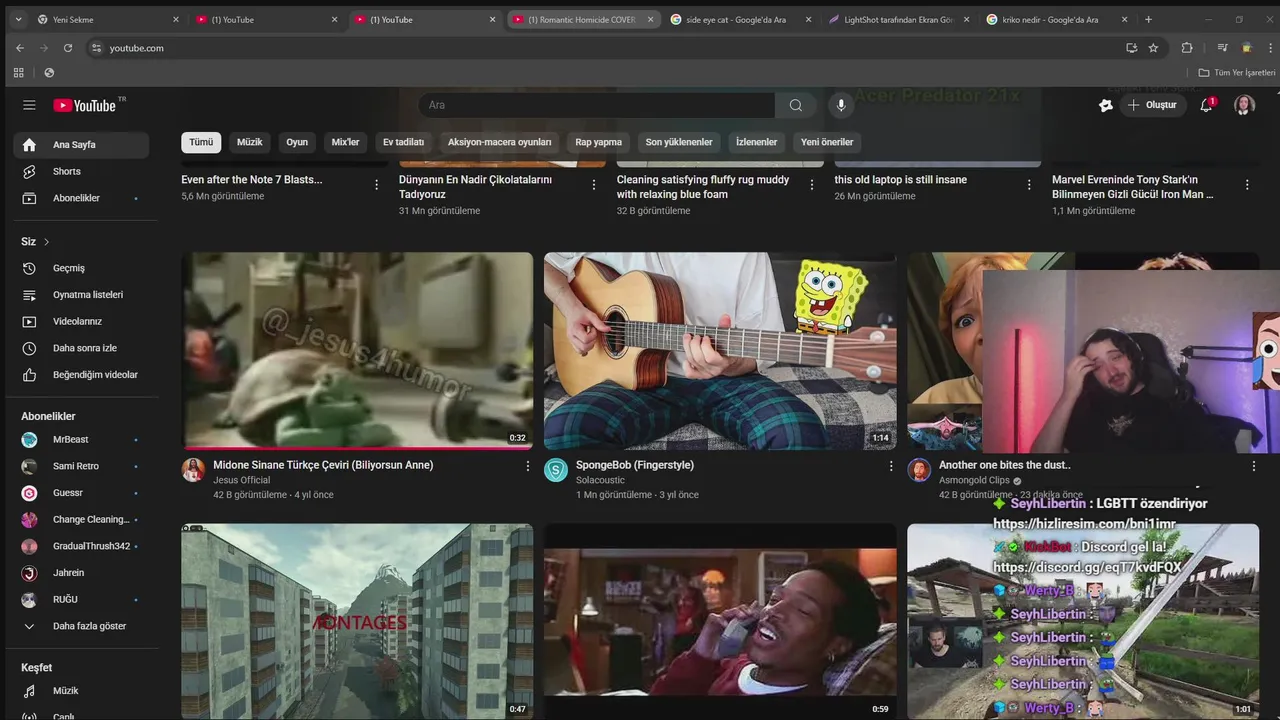Click the Shorts sidebar icon
The image size is (1280, 720).
(29, 171)
